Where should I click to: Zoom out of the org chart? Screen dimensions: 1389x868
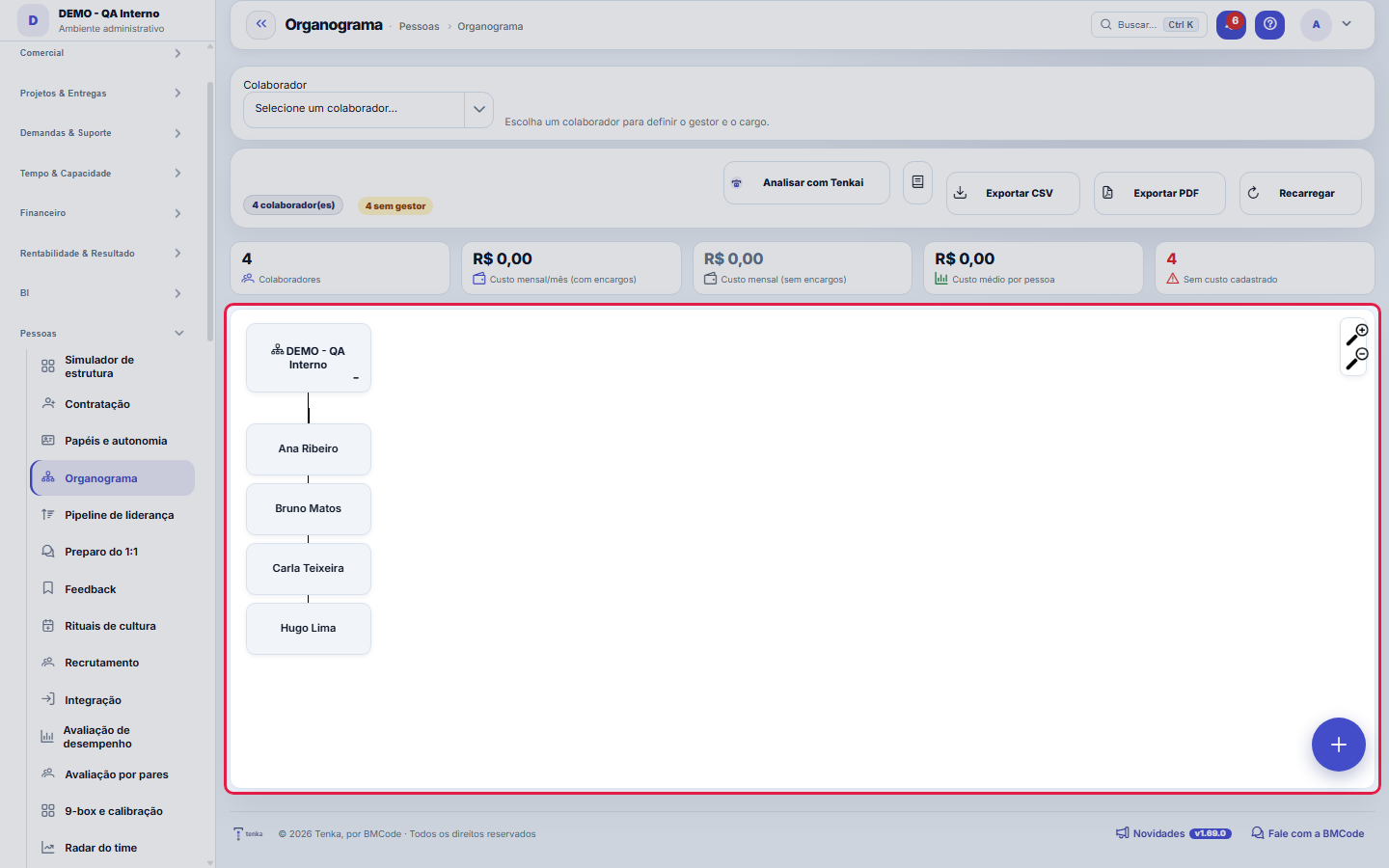(1357, 359)
